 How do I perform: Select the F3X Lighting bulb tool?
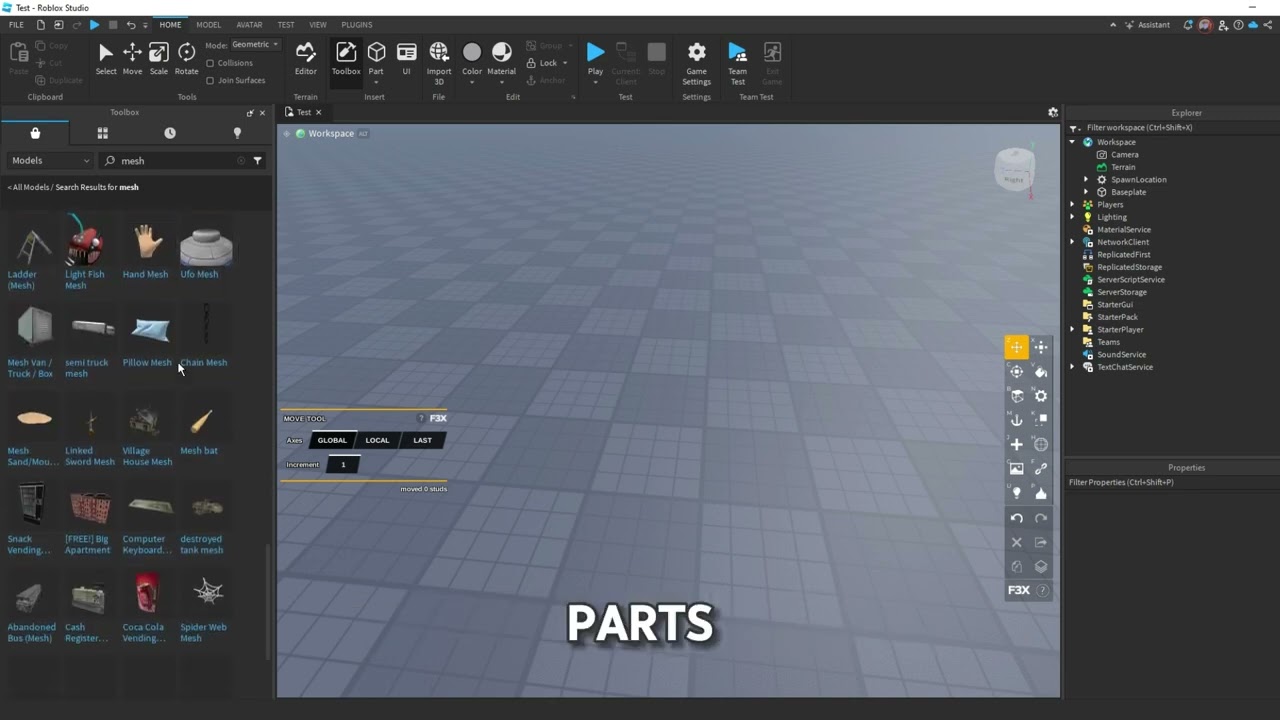click(1016, 493)
